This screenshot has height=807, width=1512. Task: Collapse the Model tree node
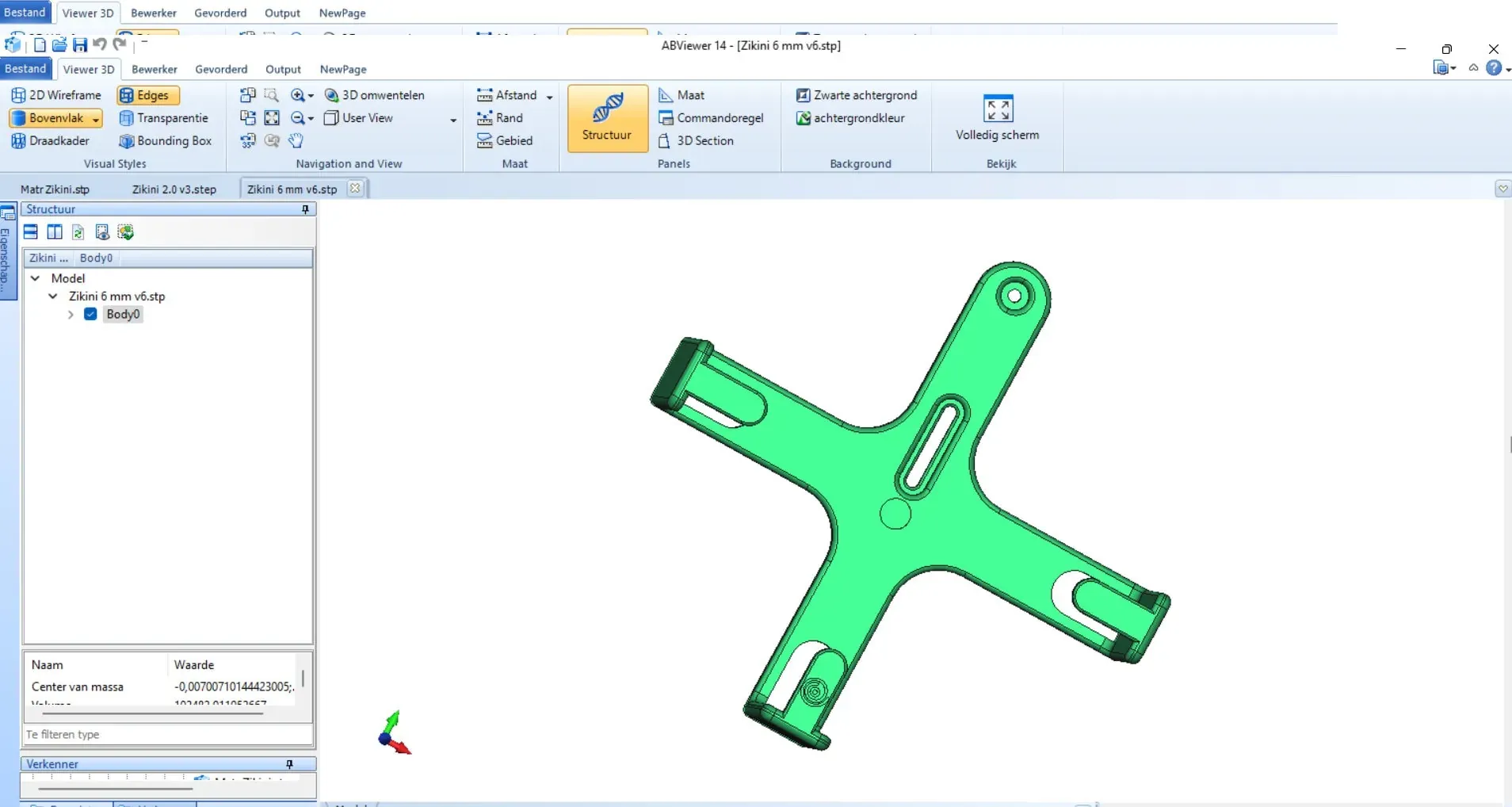click(x=35, y=278)
